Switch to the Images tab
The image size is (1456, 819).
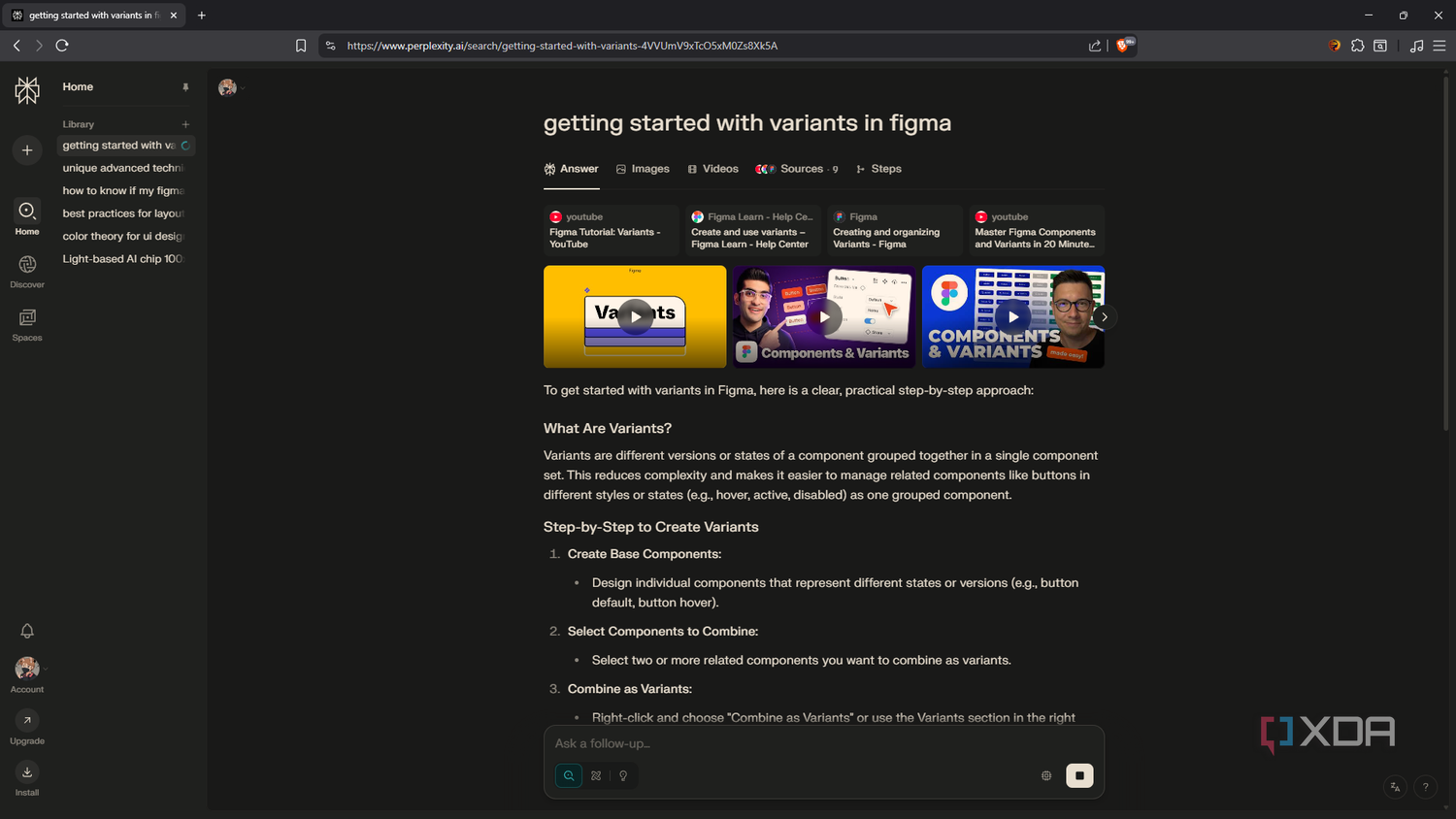tap(643, 169)
